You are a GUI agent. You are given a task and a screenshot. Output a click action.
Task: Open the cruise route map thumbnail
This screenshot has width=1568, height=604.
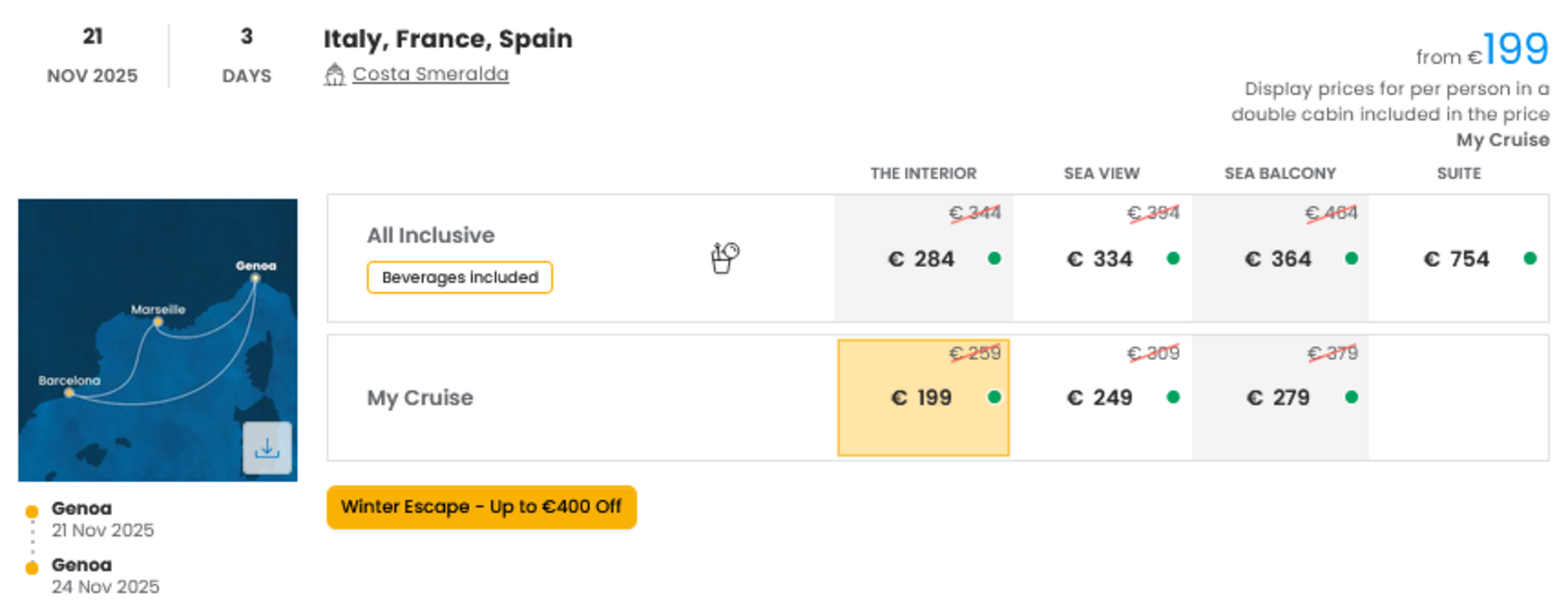(158, 340)
